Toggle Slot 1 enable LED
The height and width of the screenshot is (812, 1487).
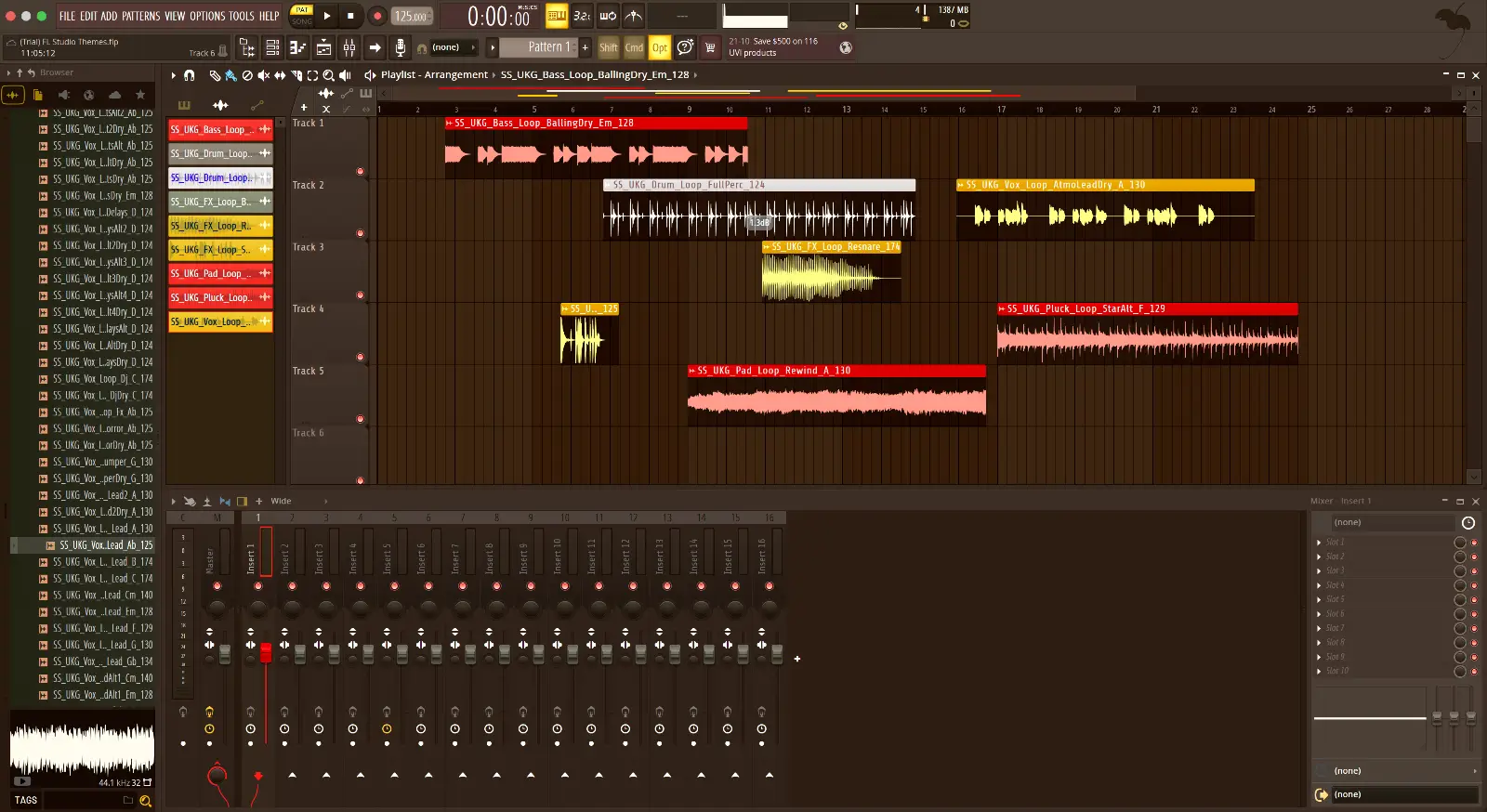point(1473,543)
